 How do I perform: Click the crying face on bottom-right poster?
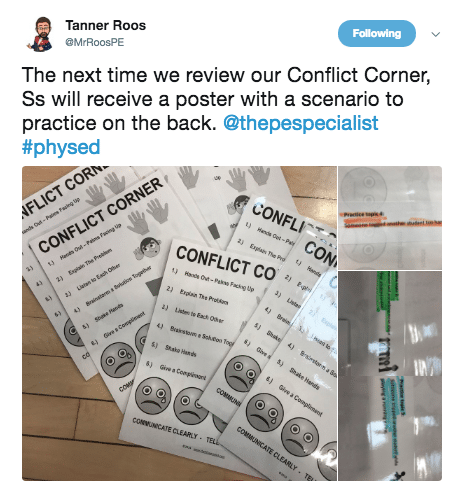pos(265,412)
